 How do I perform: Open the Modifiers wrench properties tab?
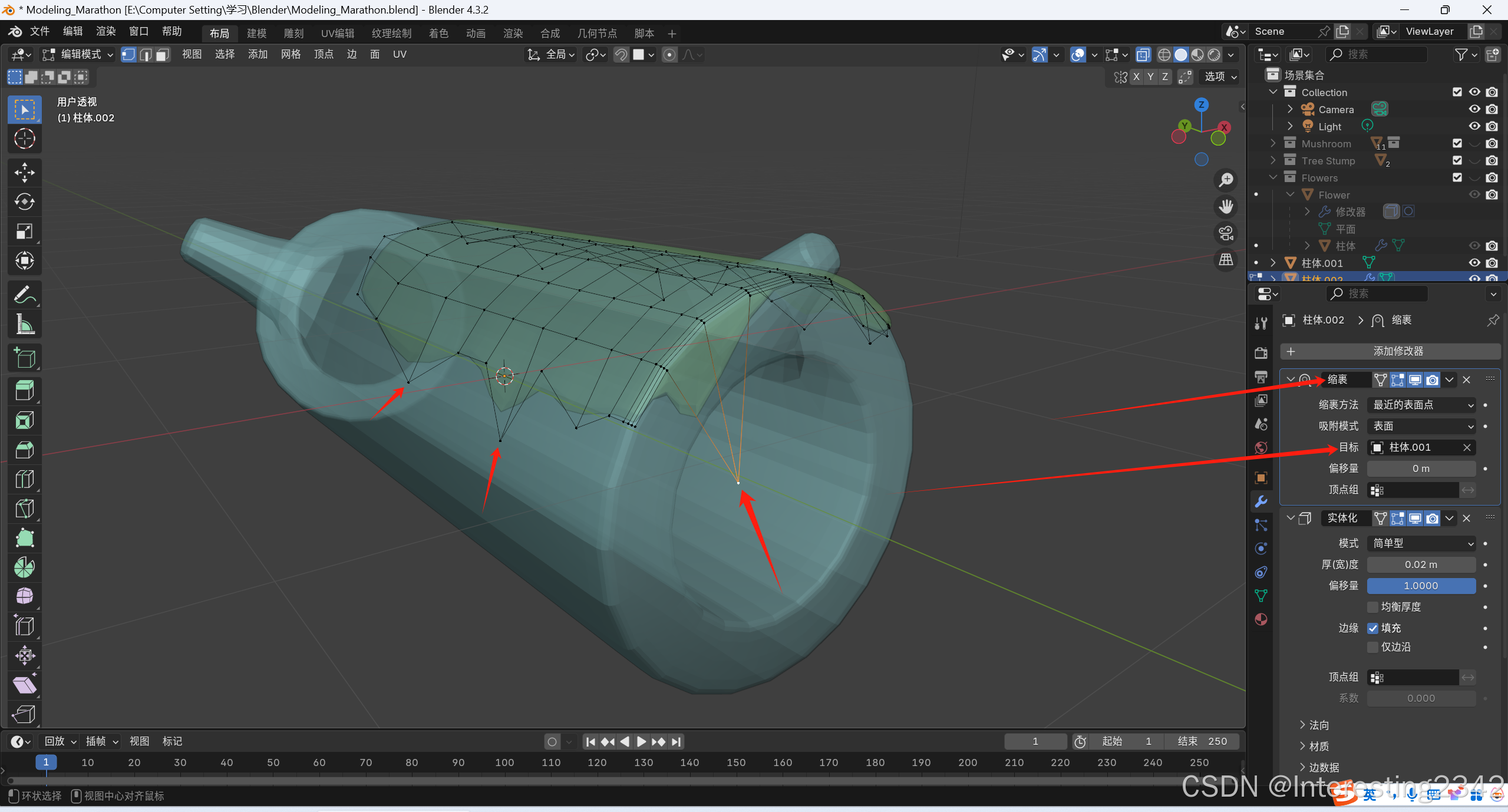point(1261,501)
